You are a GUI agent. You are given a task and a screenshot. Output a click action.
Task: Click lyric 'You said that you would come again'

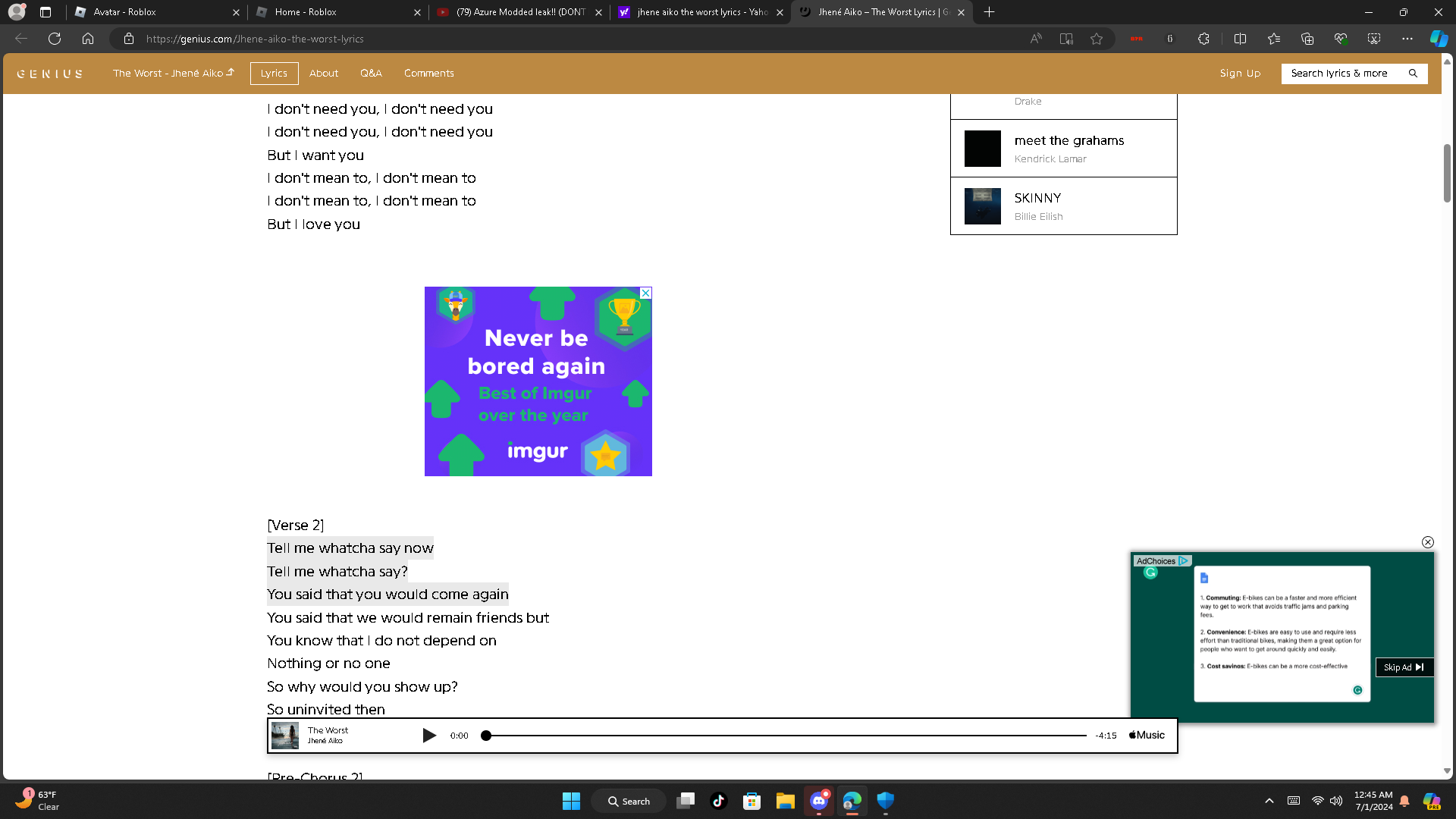[x=388, y=595]
